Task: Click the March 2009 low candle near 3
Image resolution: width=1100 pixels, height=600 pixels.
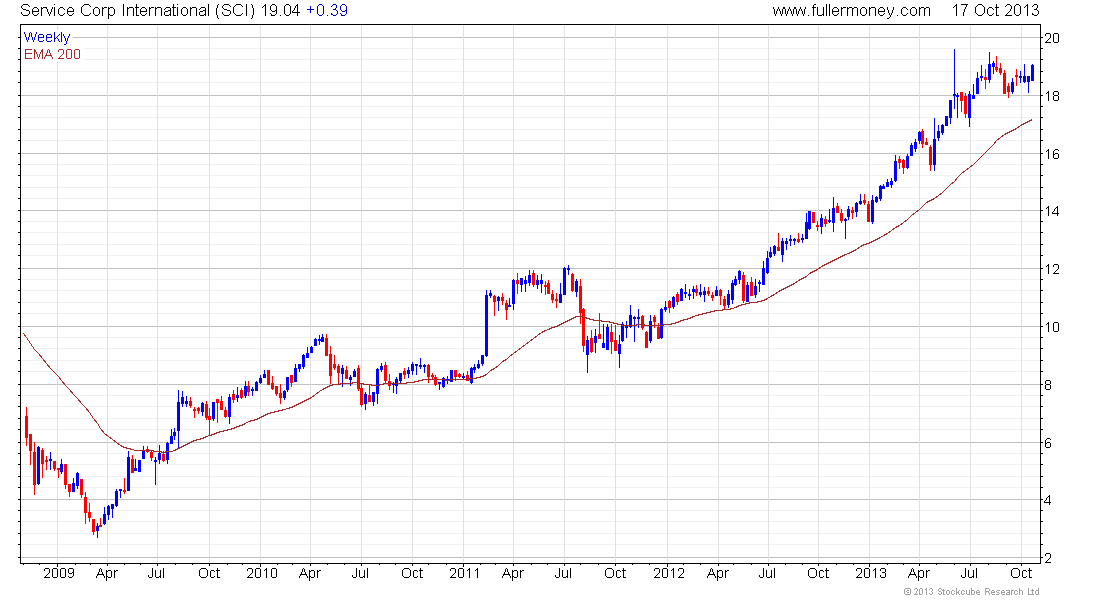Action: click(97, 527)
